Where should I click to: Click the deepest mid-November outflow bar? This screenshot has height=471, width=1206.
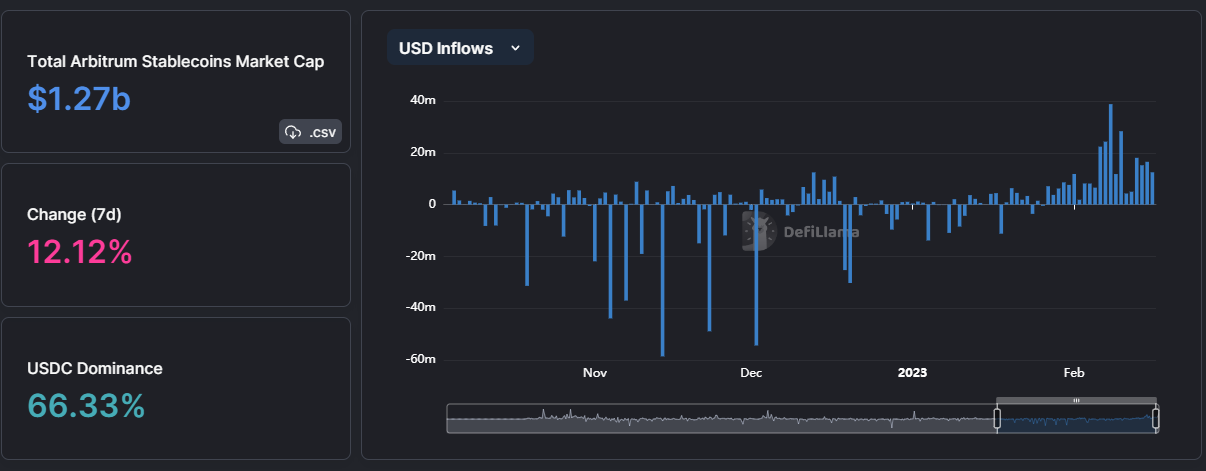click(x=662, y=280)
